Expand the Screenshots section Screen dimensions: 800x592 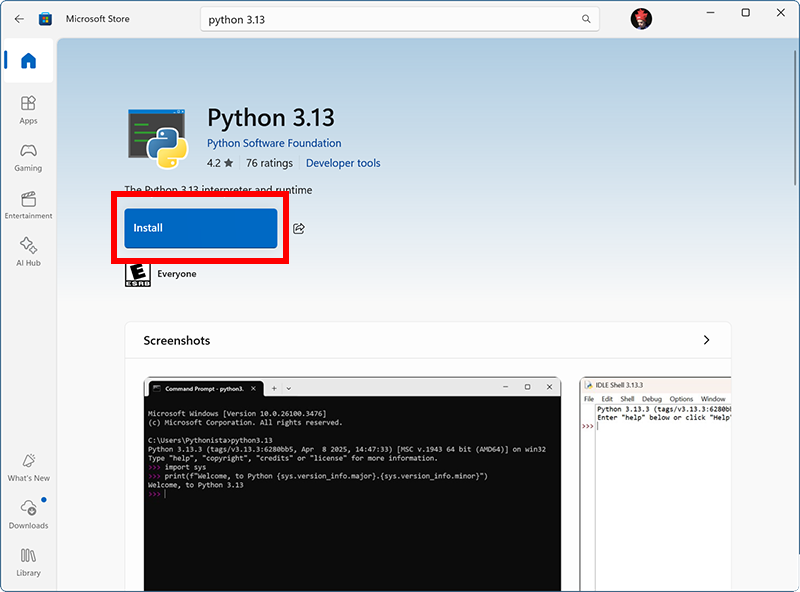click(x=707, y=340)
